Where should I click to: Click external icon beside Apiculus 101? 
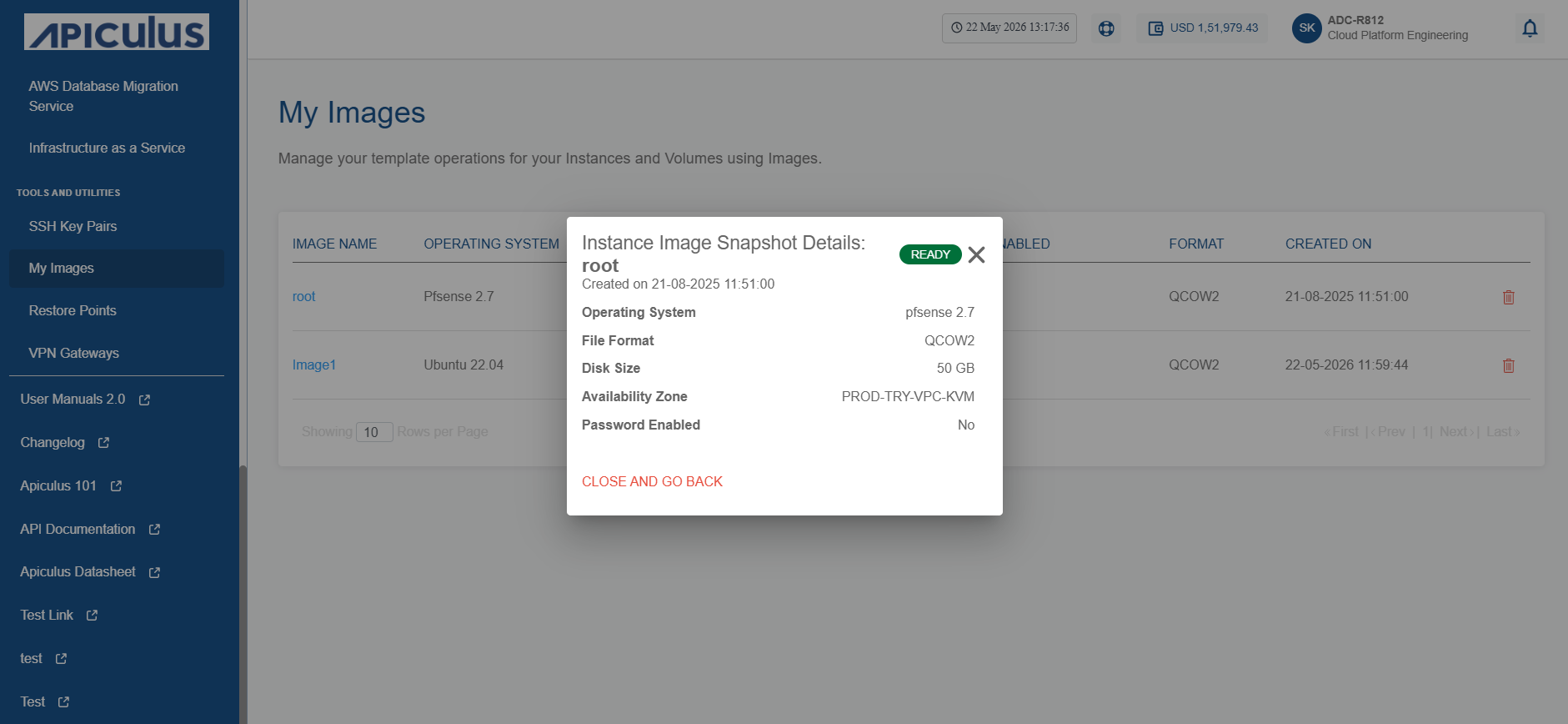[x=116, y=486]
